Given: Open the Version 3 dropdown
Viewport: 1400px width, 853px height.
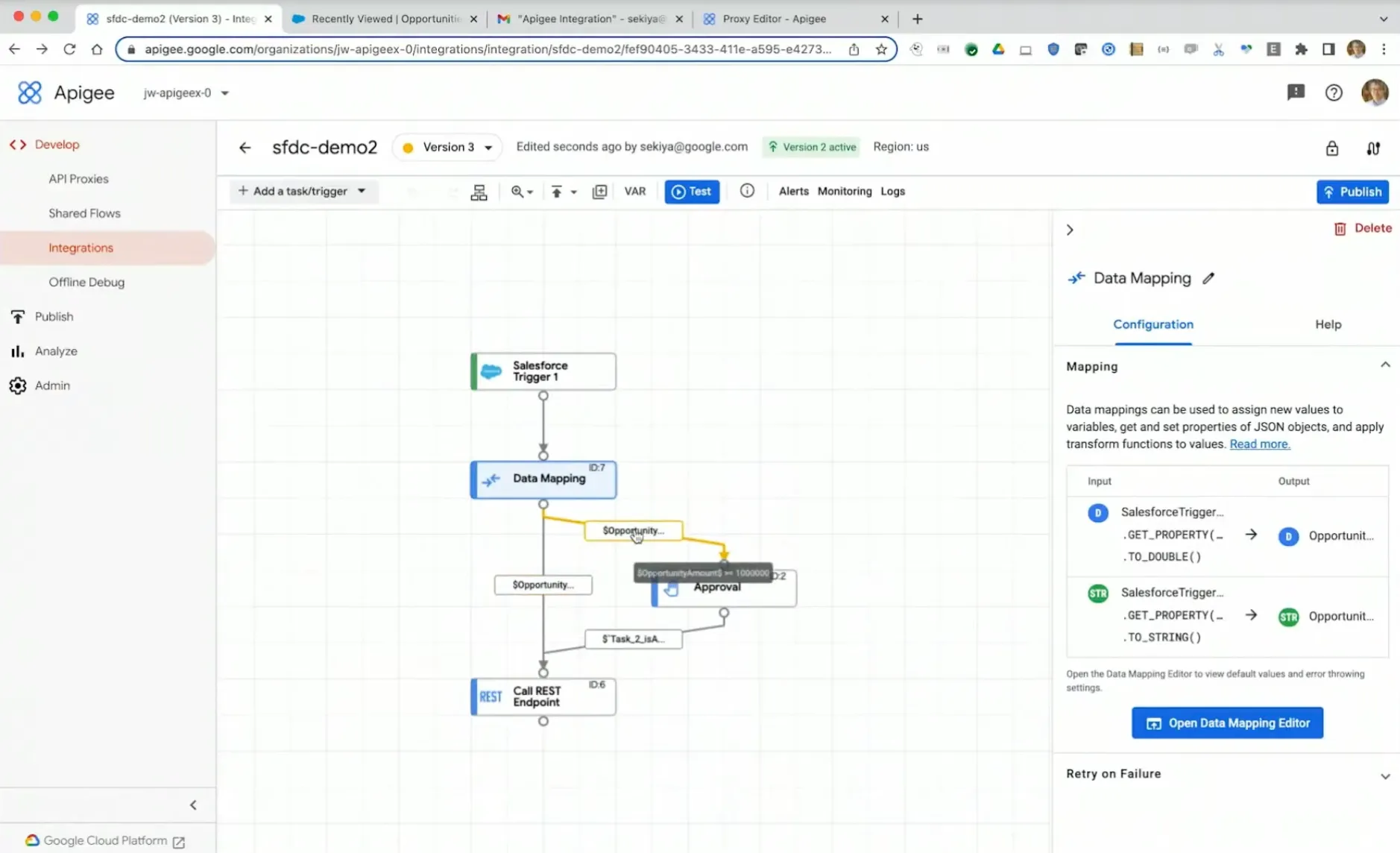Looking at the screenshot, I should click(447, 148).
